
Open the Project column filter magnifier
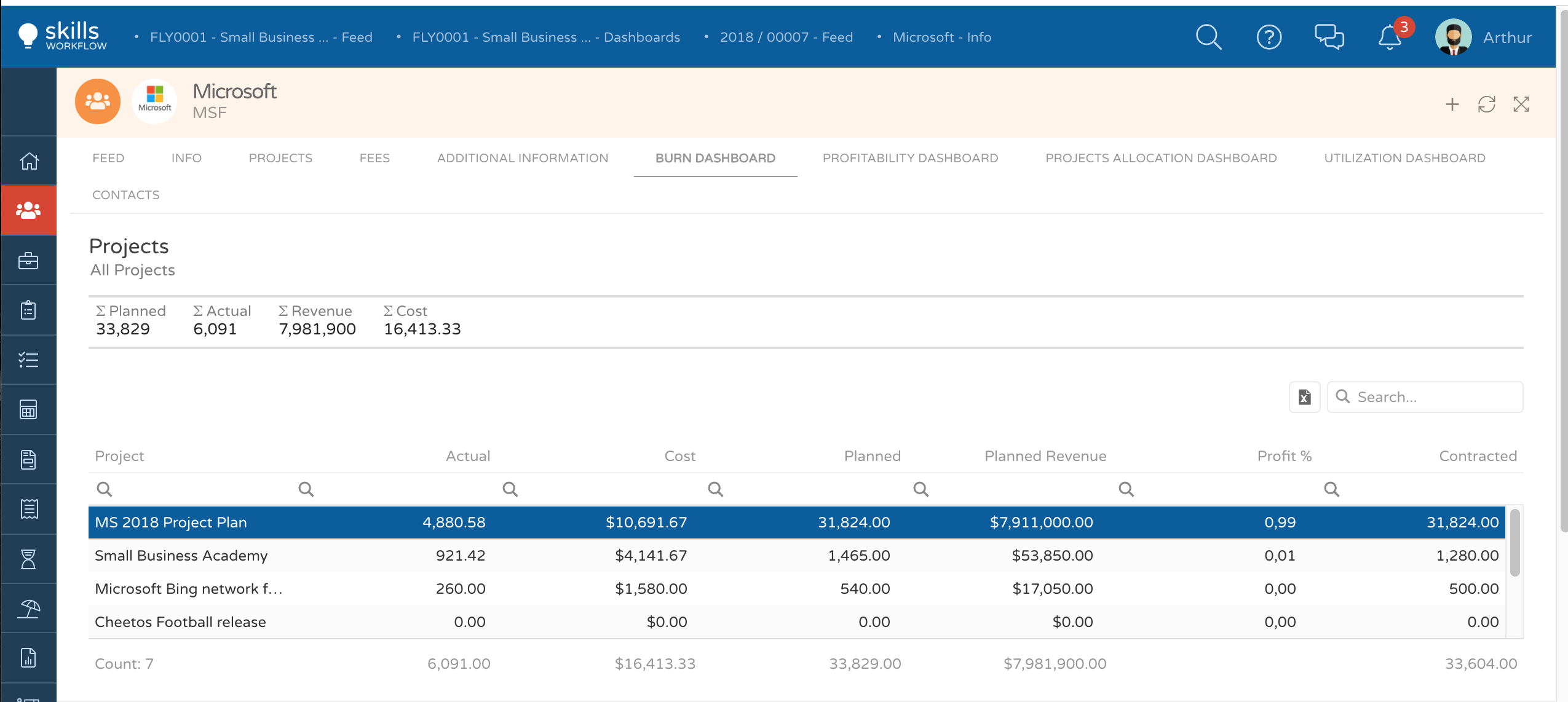(x=105, y=489)
